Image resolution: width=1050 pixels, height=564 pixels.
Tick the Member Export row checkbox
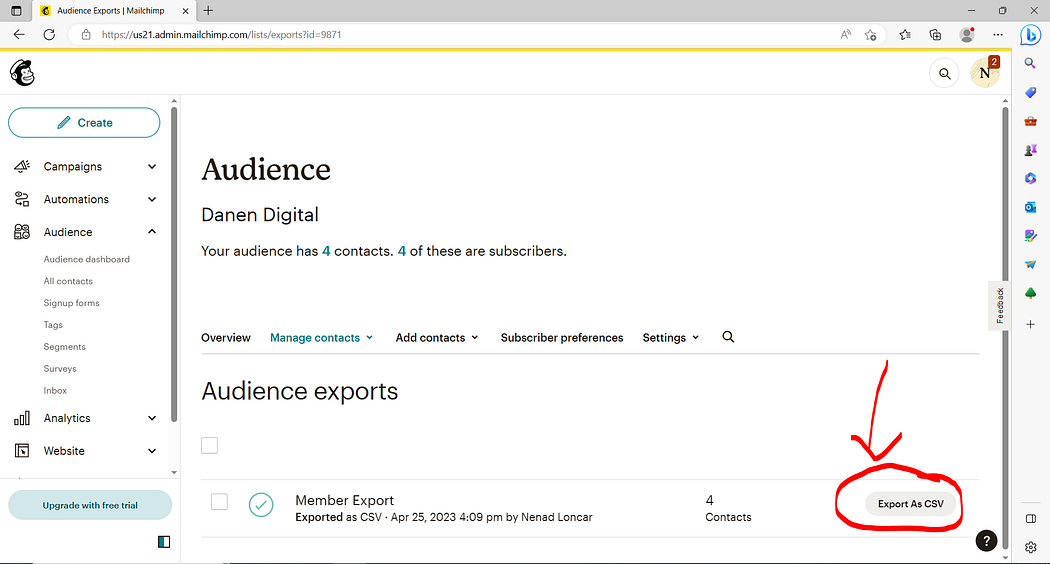click(x=219, y=502)
